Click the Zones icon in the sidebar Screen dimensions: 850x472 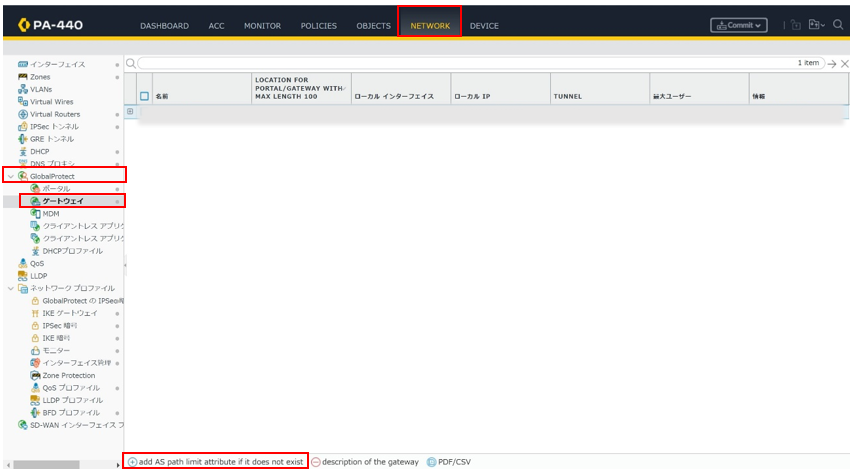(23, 77)
